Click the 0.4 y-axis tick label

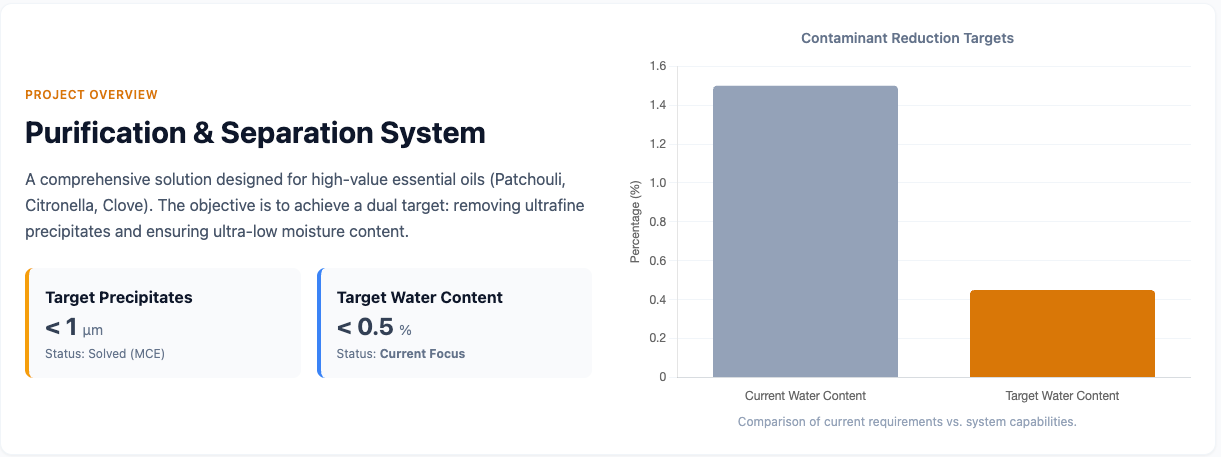click(657, 300)
